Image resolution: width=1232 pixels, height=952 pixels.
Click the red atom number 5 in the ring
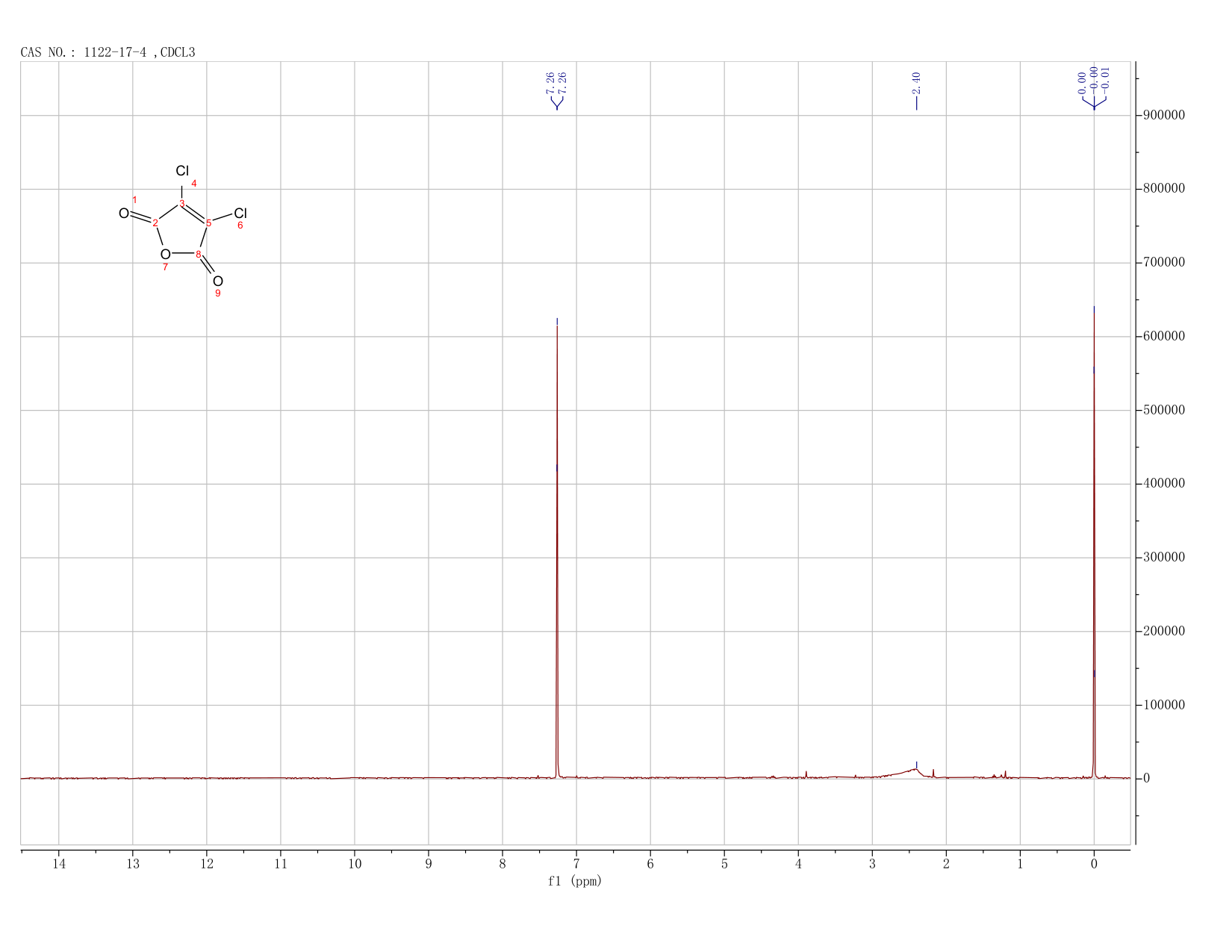point(209,223)
